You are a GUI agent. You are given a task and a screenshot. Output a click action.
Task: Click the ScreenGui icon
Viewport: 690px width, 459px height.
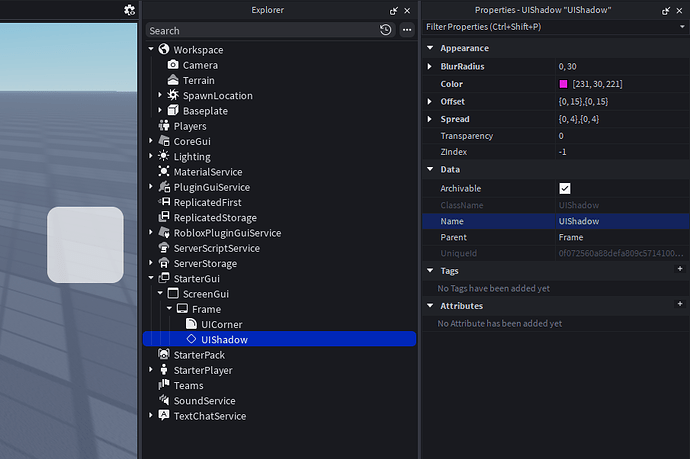(173, 294)
